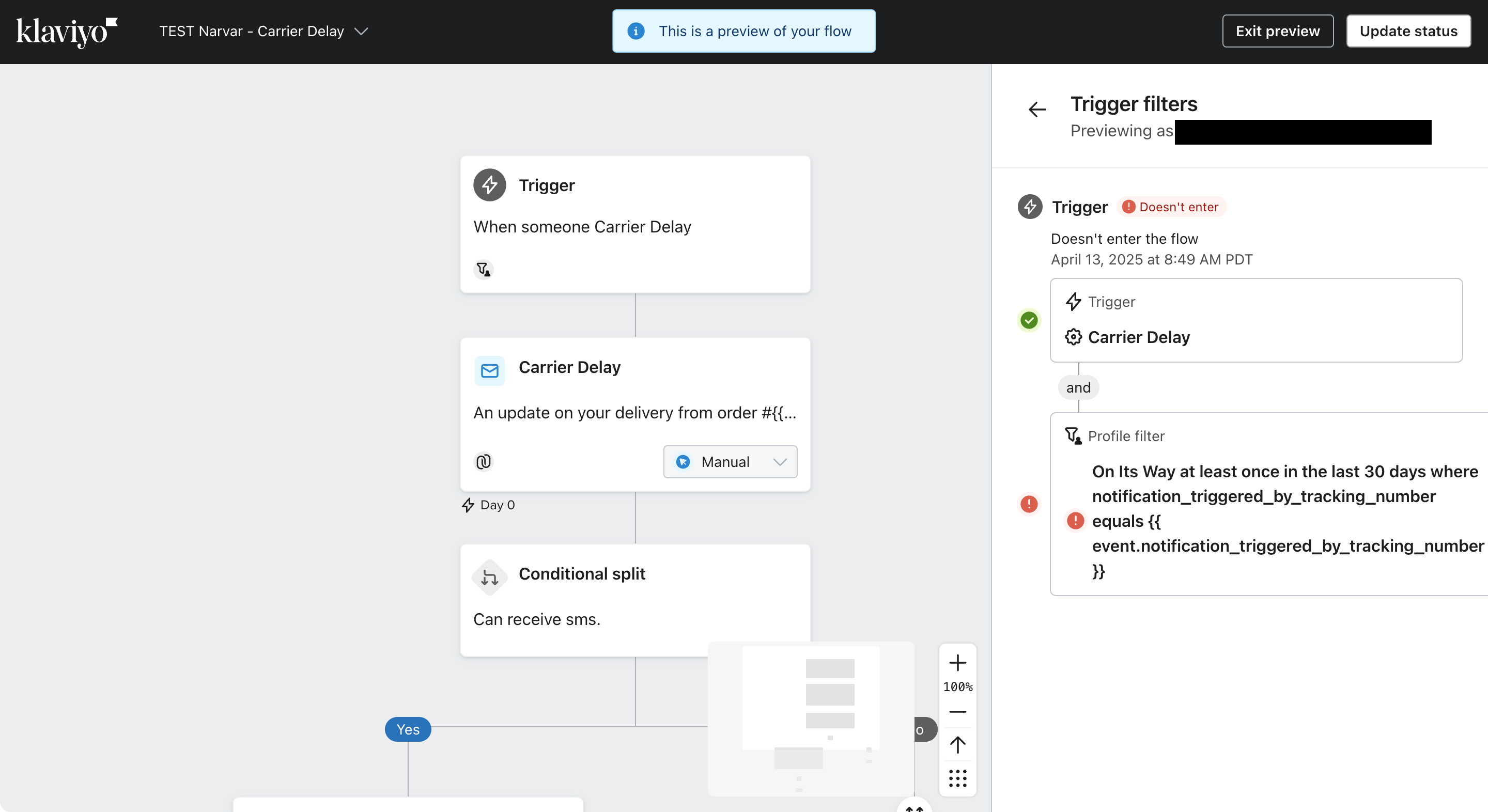Click the email envelope icon on Carrier Delay card
1488x812 pixels.
490,370
